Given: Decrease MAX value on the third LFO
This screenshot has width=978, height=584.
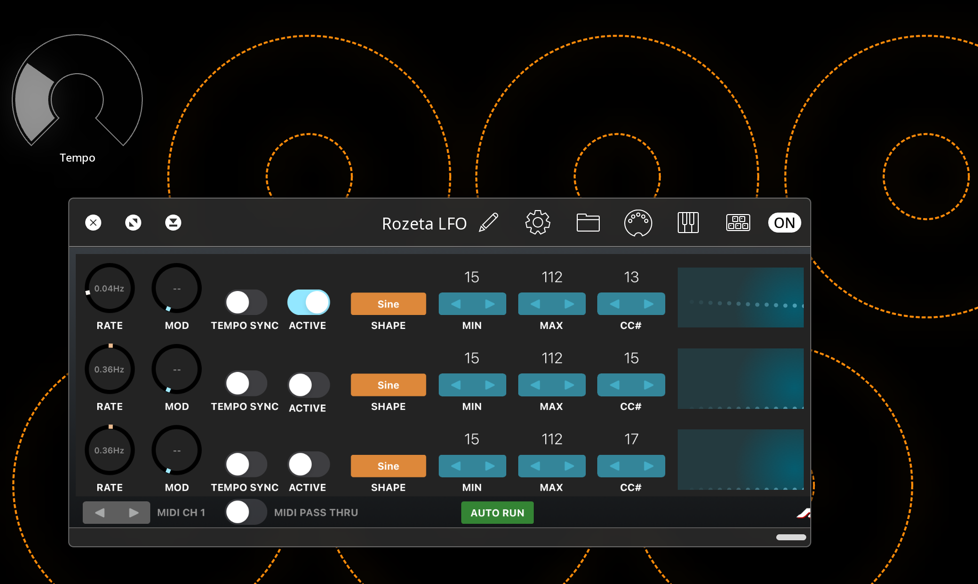Looking at the screenshot, I should pos(535,466).
